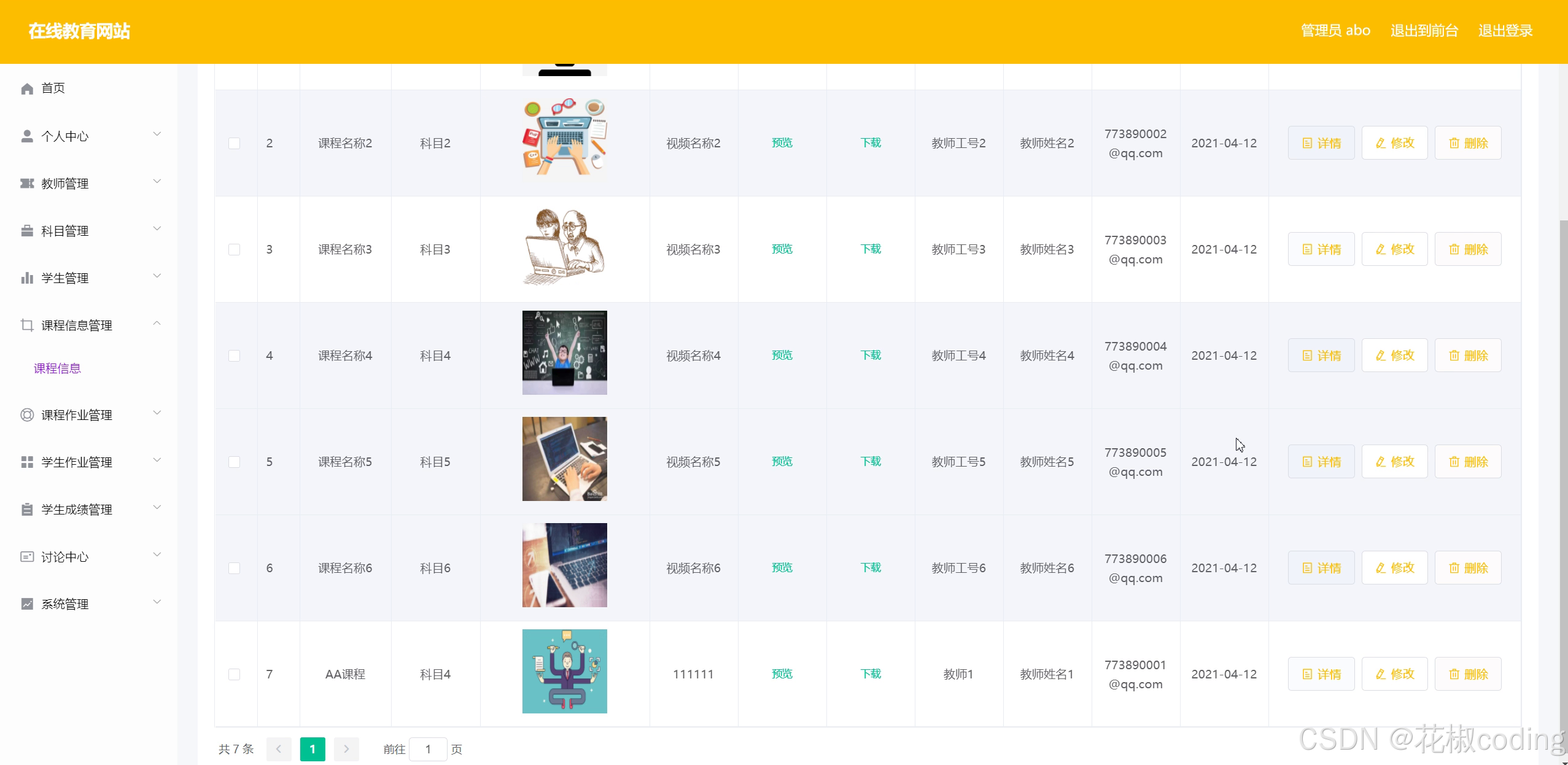Click 退出到前台 in the header
The width and height of the screenshot is (1568, 765).
(1424, 31)
